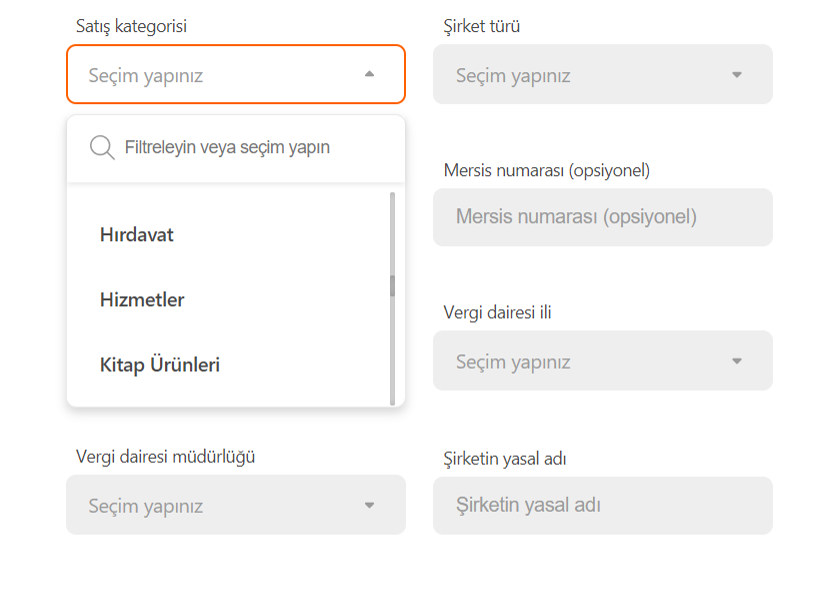This screenshot has width=813, height=593.
Task: Click the Şirket türü label text
Action: [482, 26]
